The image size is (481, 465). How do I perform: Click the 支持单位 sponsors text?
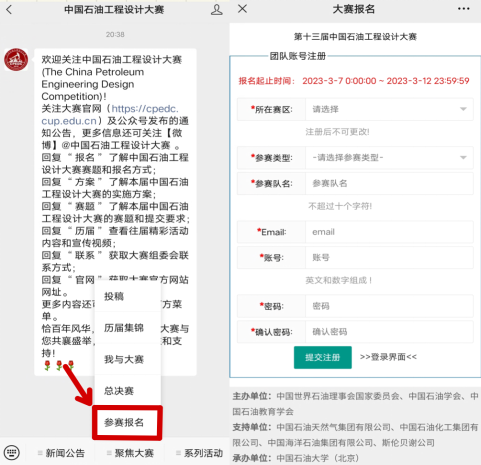click(355, 435)
